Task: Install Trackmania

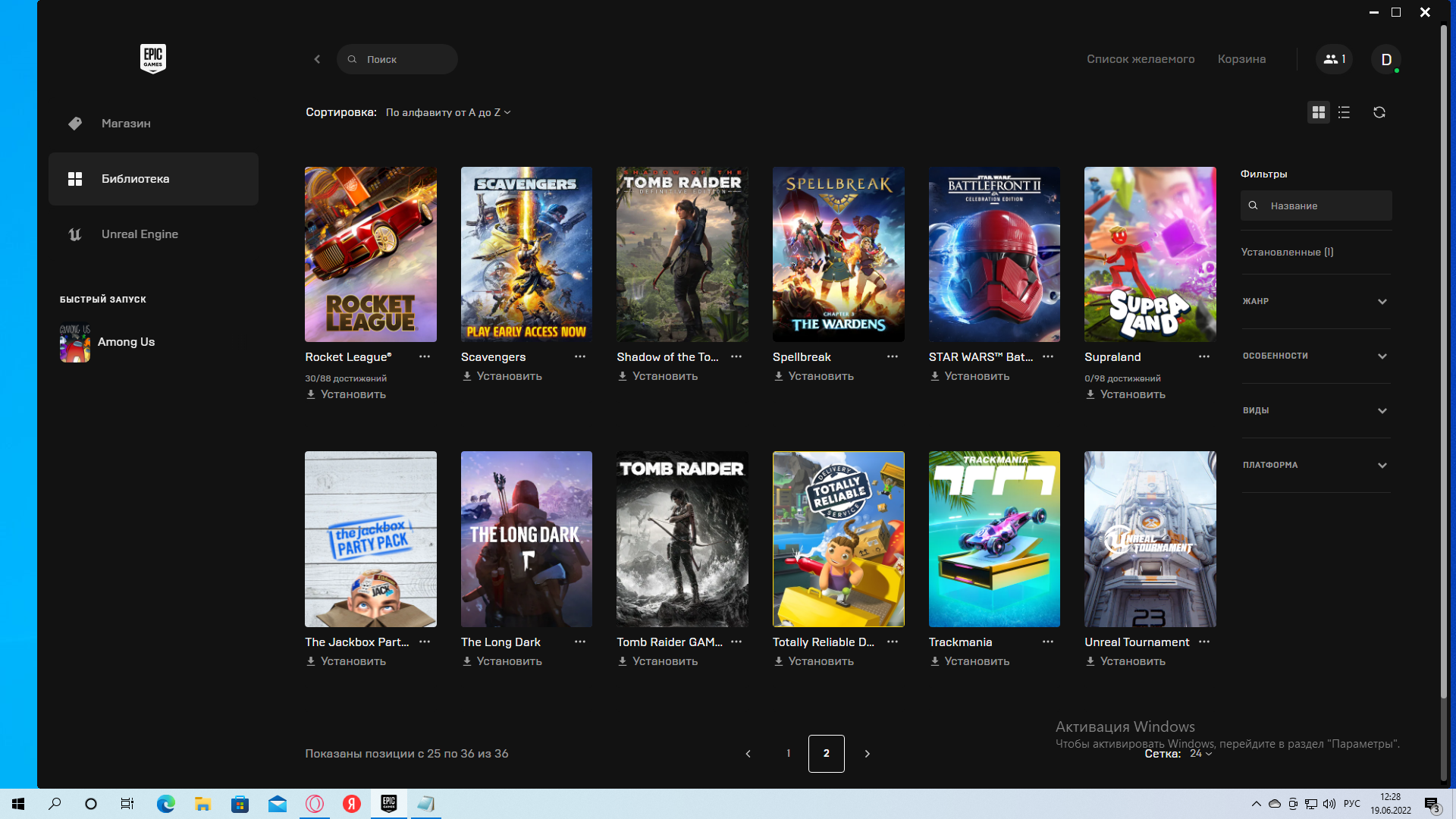Action: click(970, 661)
